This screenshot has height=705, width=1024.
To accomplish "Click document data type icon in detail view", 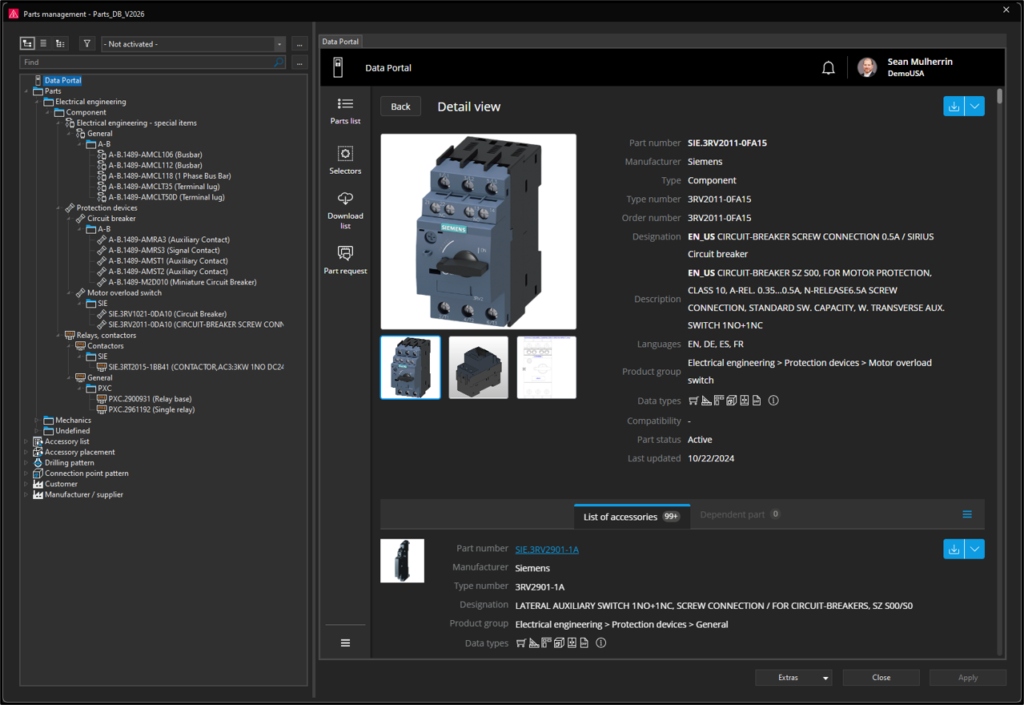I will tap(756, 401).
